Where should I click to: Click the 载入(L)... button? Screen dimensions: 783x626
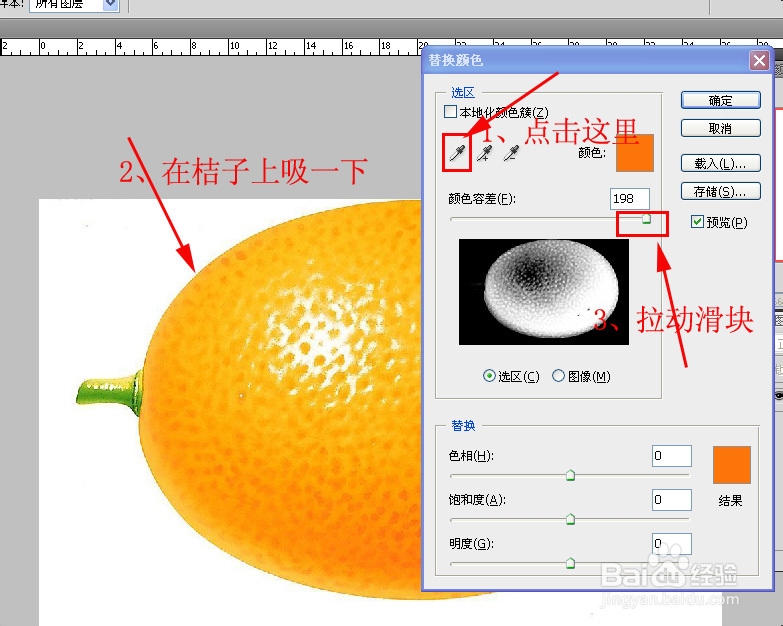pos(721,163)
